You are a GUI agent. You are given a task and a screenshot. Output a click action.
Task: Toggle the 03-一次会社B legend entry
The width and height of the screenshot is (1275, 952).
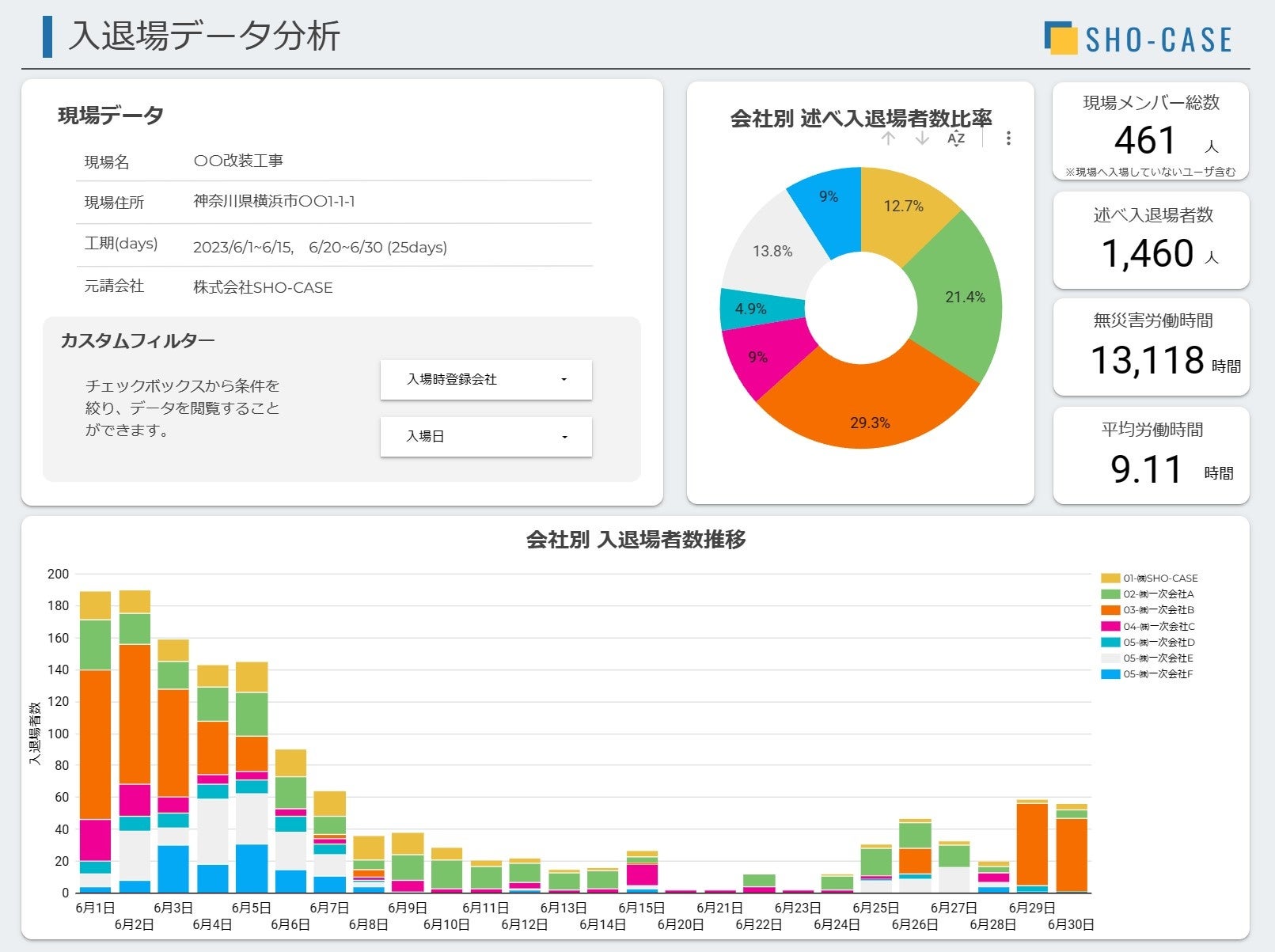[1148, 610]
